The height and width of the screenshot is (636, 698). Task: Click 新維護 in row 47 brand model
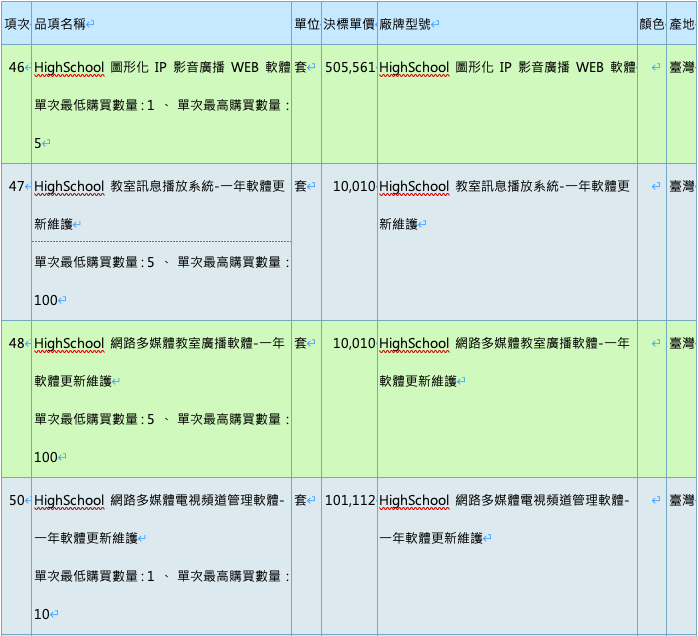coord(398,224)
